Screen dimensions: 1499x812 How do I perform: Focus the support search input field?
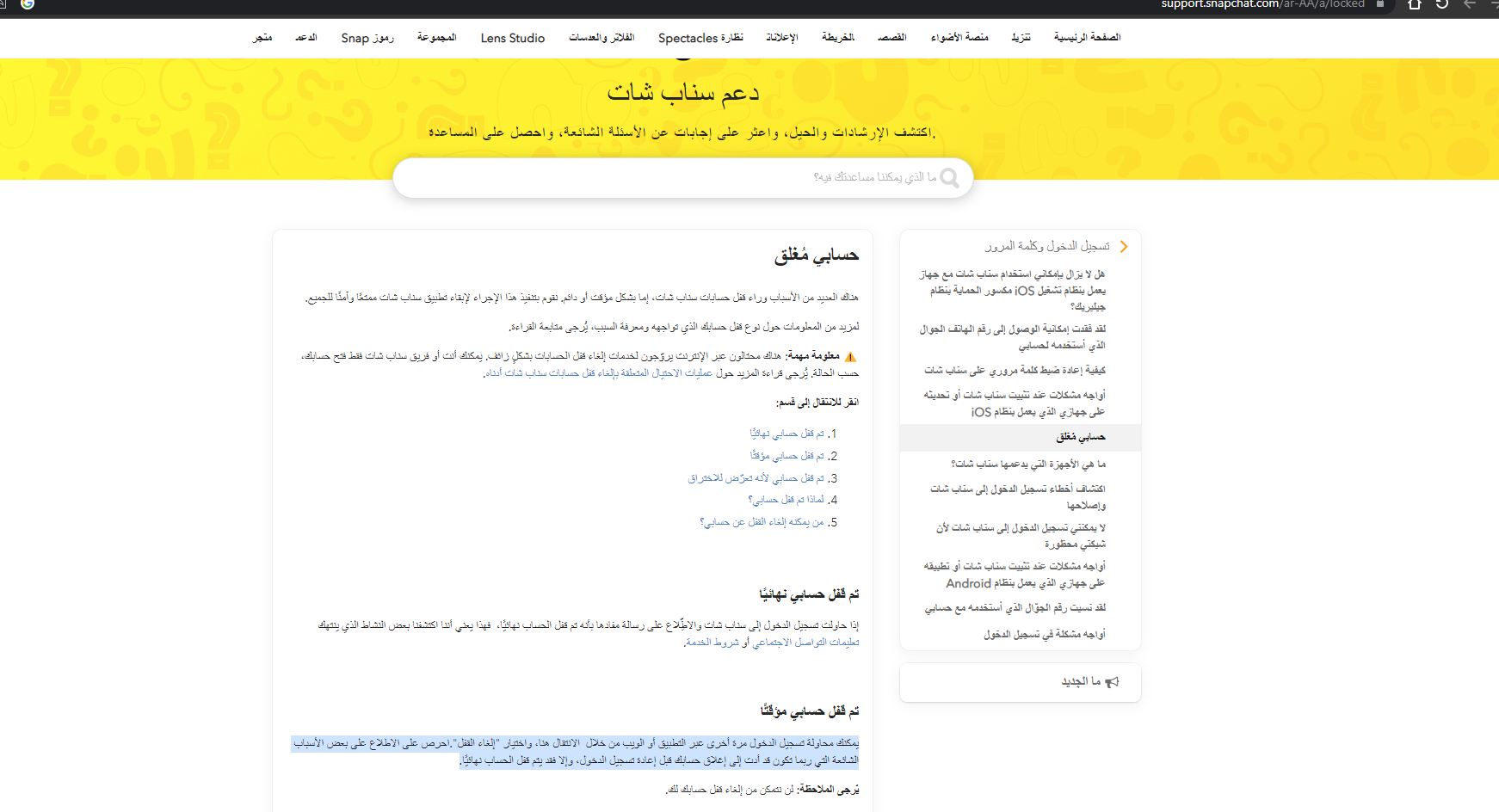pyautogui.click(x=682, y=177)
